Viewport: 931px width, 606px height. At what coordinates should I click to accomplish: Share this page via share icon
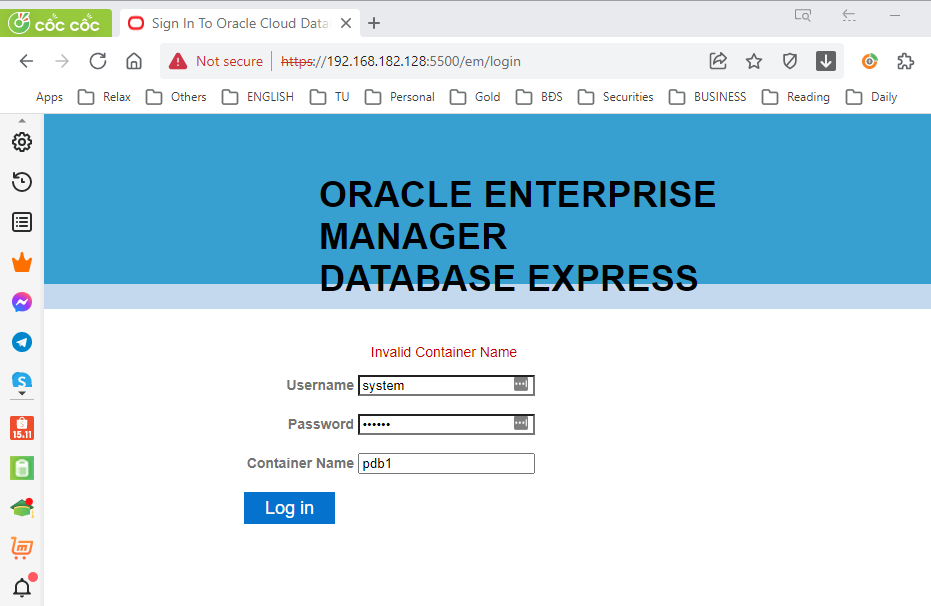(718, 61)
